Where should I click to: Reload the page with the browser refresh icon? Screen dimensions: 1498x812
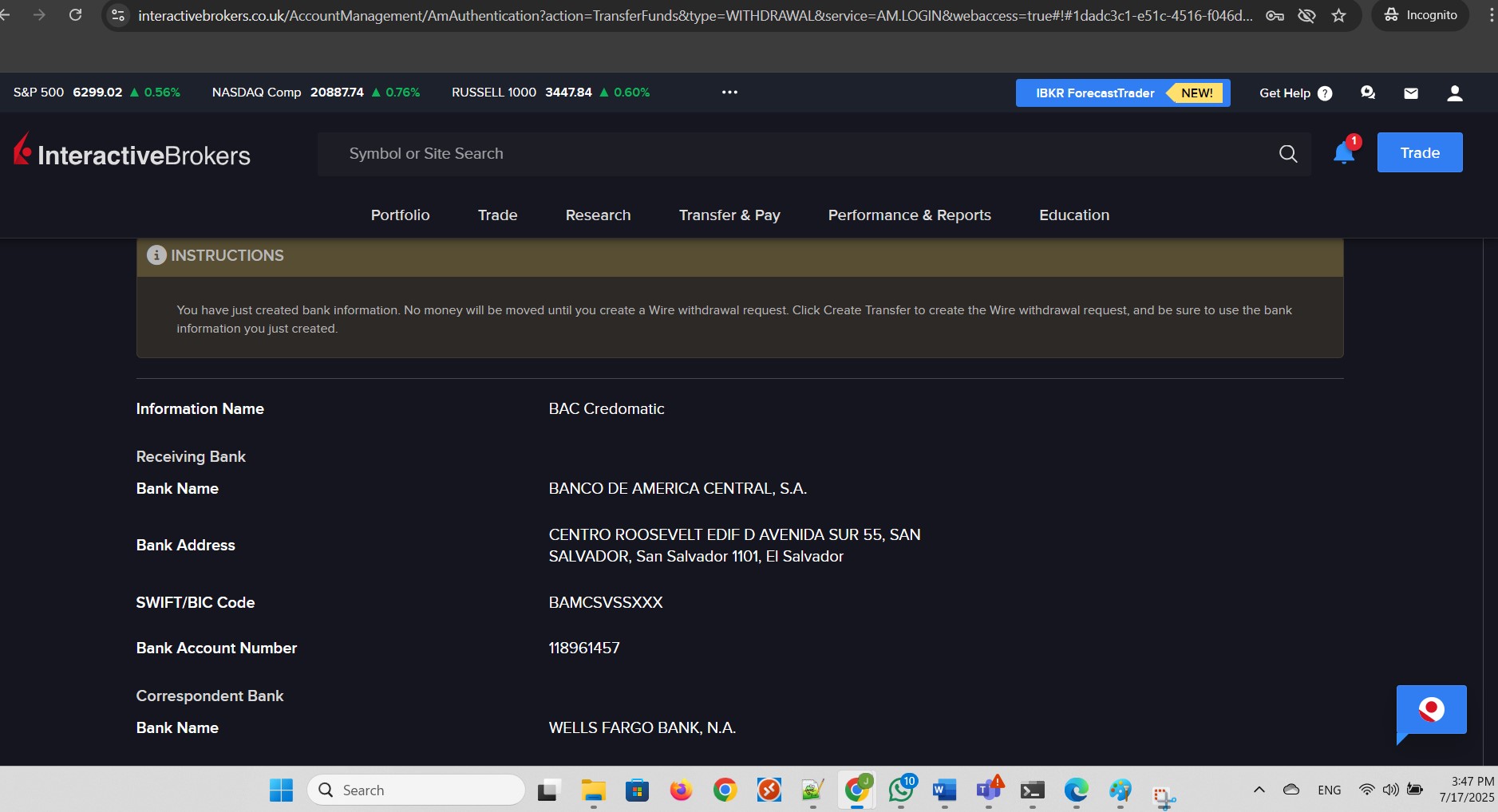point(75,15)
